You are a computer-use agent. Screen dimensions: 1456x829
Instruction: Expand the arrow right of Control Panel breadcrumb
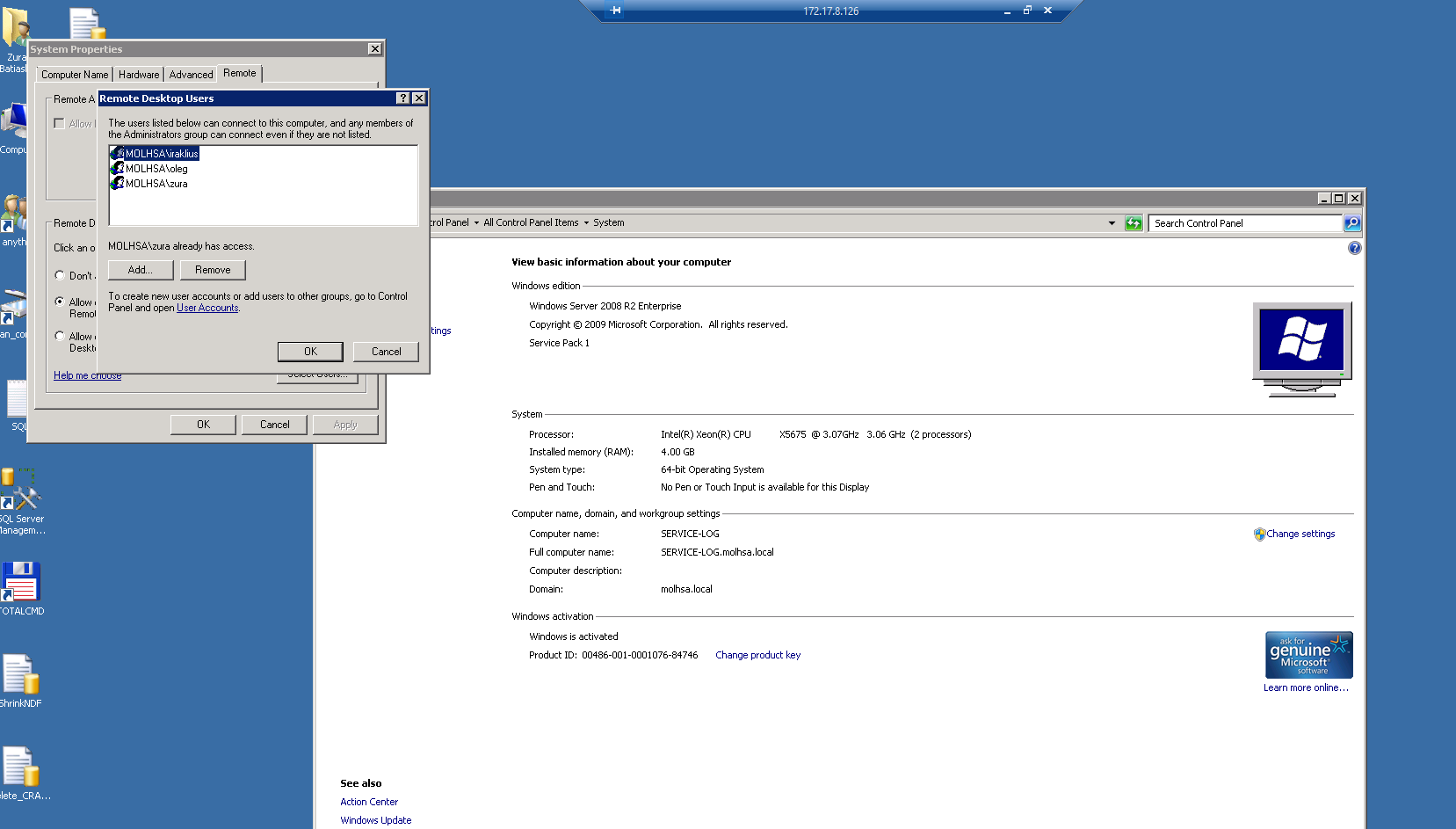click(x=476, y=223)
